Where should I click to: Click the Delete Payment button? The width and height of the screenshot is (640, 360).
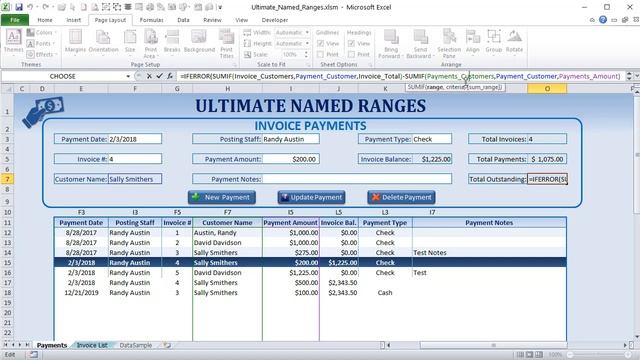pos(401,198)
